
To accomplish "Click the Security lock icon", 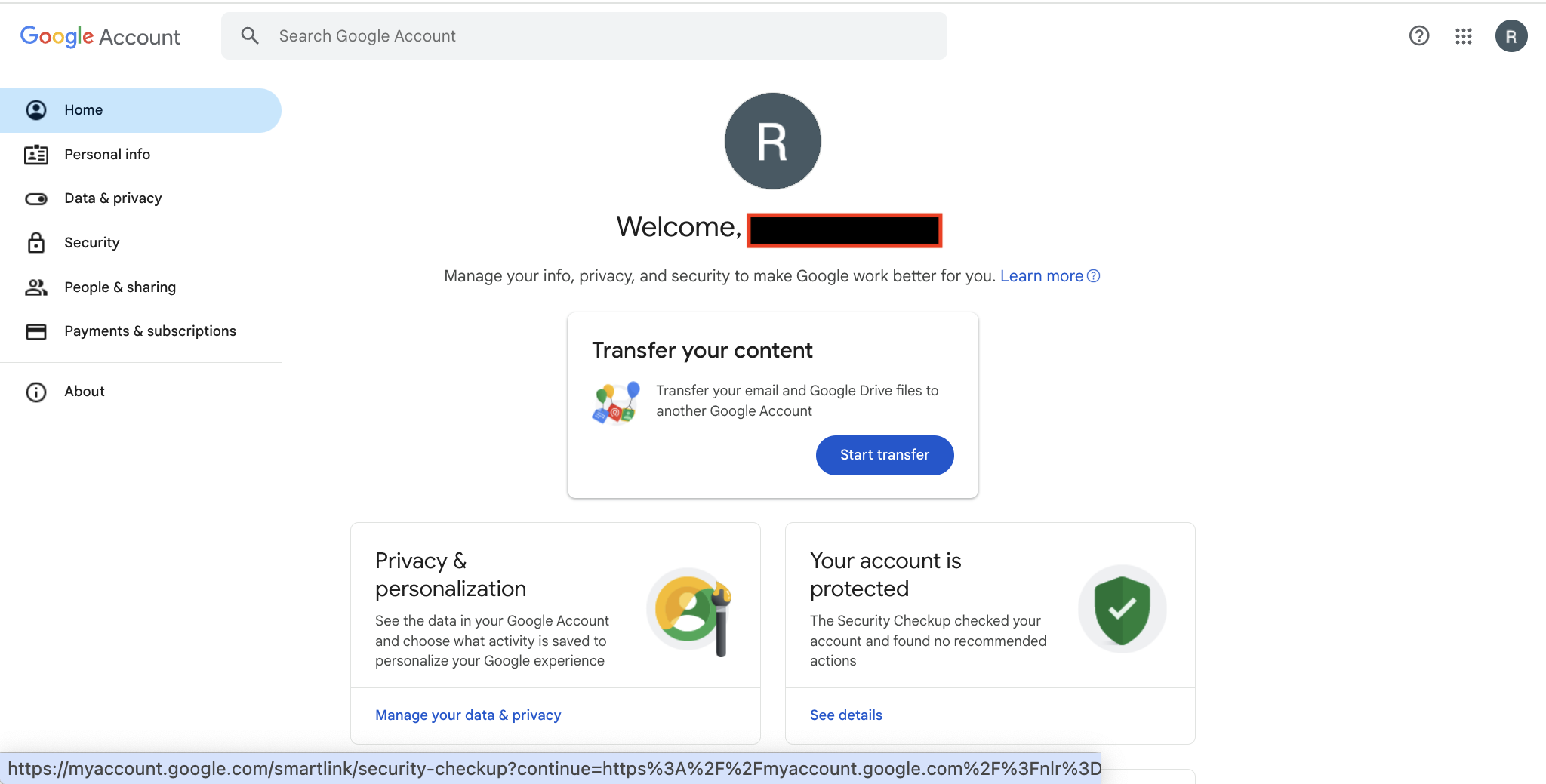I will point(36,242).
